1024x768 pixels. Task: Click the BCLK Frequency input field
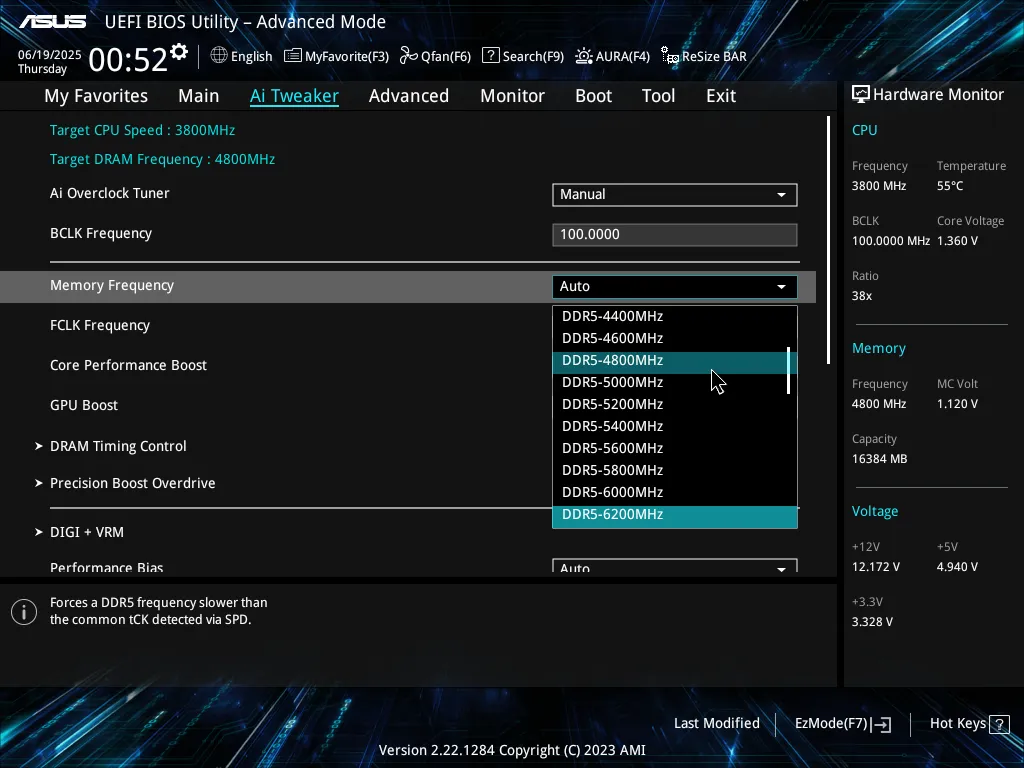tap(674, 234)
